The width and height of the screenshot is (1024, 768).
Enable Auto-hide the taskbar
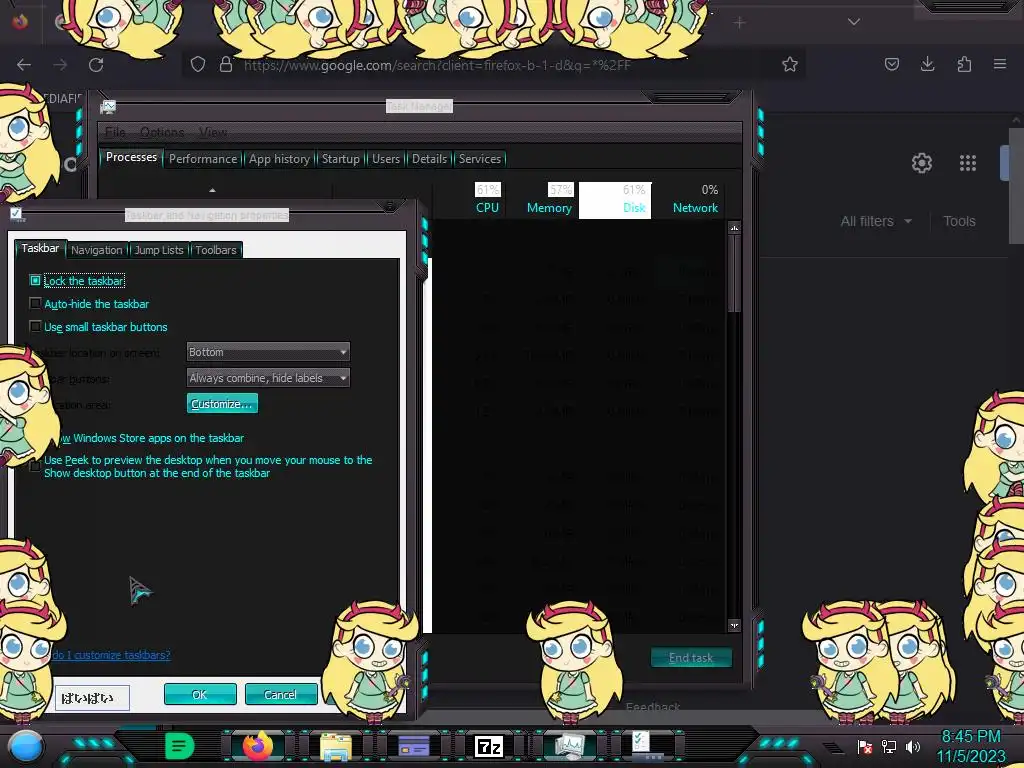35,304
